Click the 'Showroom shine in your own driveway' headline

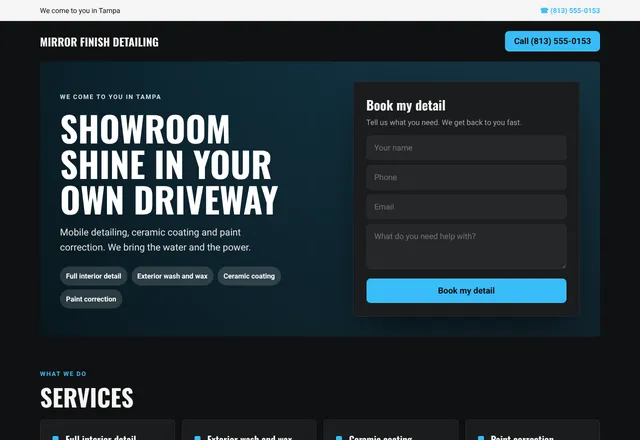click(x=169, y=164)
